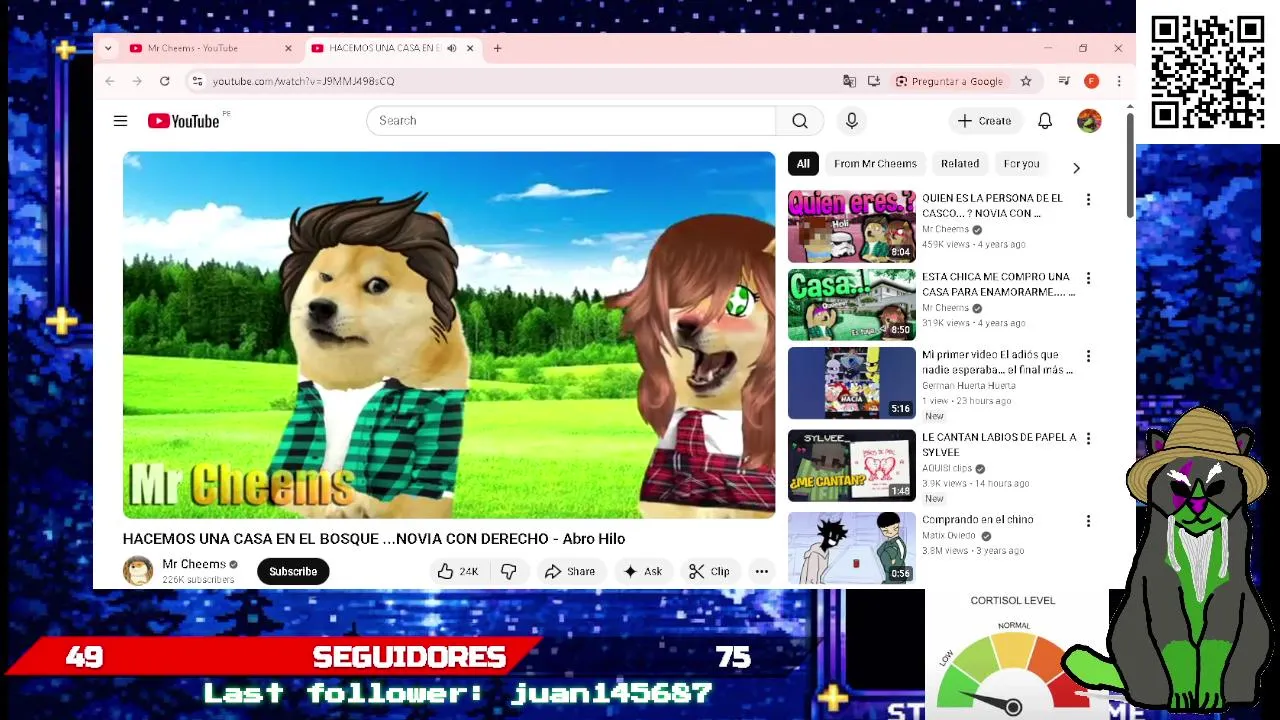This screenshot has width=1280, height=720.
Task: Subscribe to Mr Cheems channel
Action: click(293, 571)
